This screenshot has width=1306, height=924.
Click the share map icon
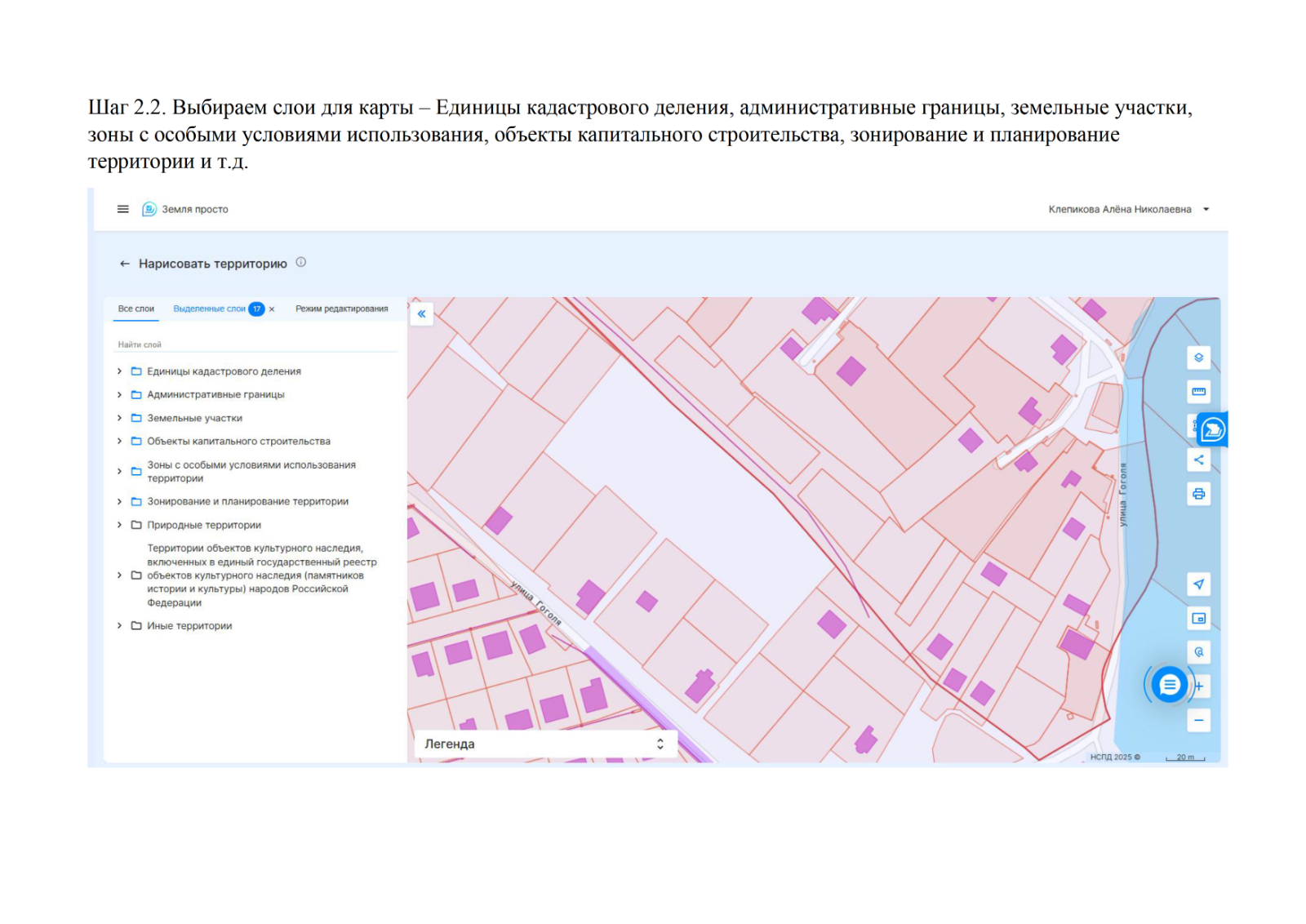[1198, 460]
